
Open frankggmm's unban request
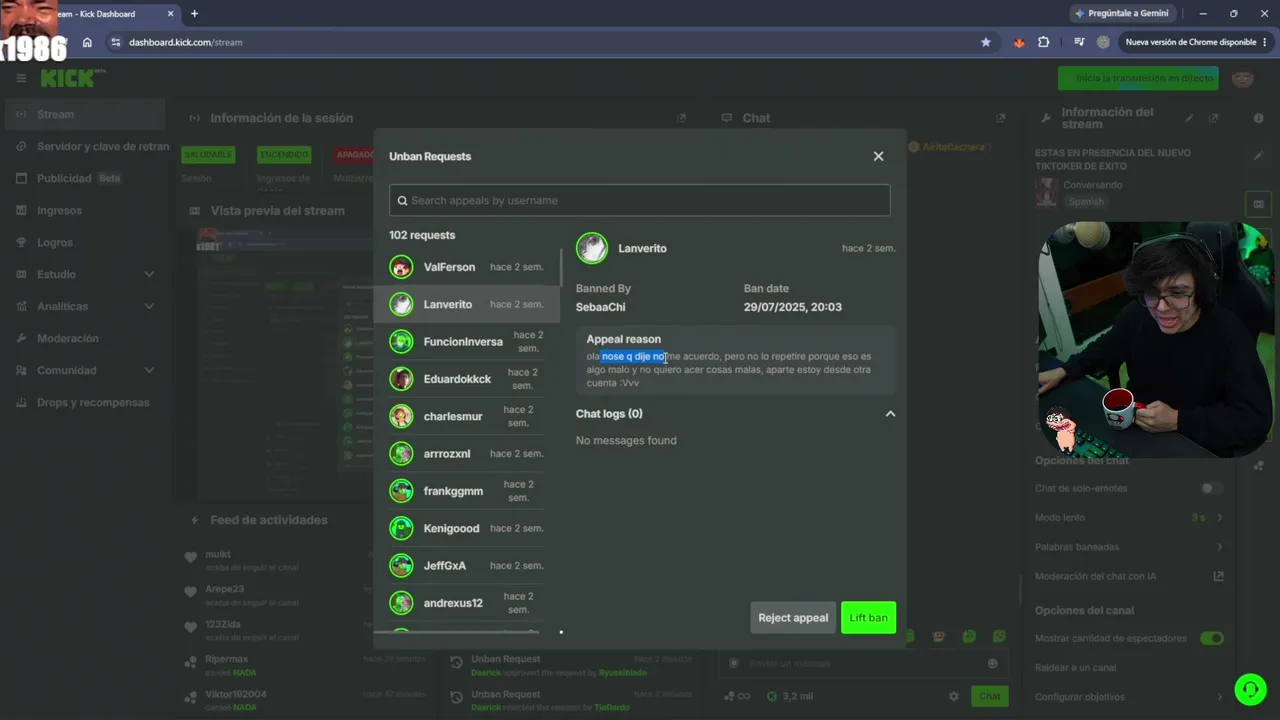tap(467, 491)
